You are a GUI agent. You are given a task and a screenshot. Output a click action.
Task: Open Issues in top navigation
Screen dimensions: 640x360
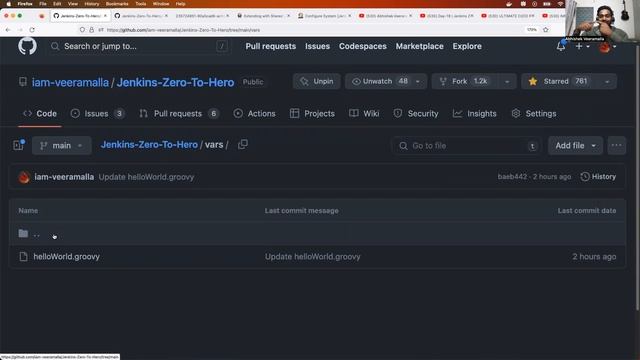[317, 46]
